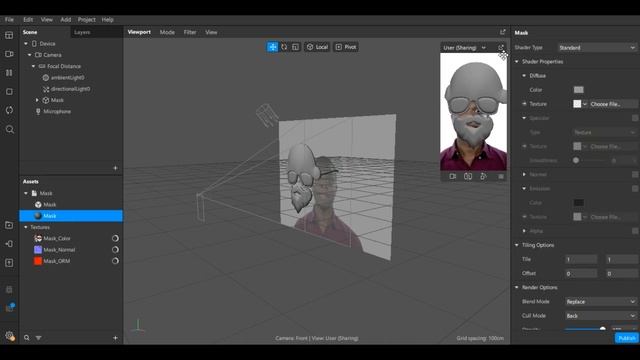This screenshot has width=640, height=360.
Task: Open the viewport Mode menu
Action: pyautogui.click(x=167, y=32)
